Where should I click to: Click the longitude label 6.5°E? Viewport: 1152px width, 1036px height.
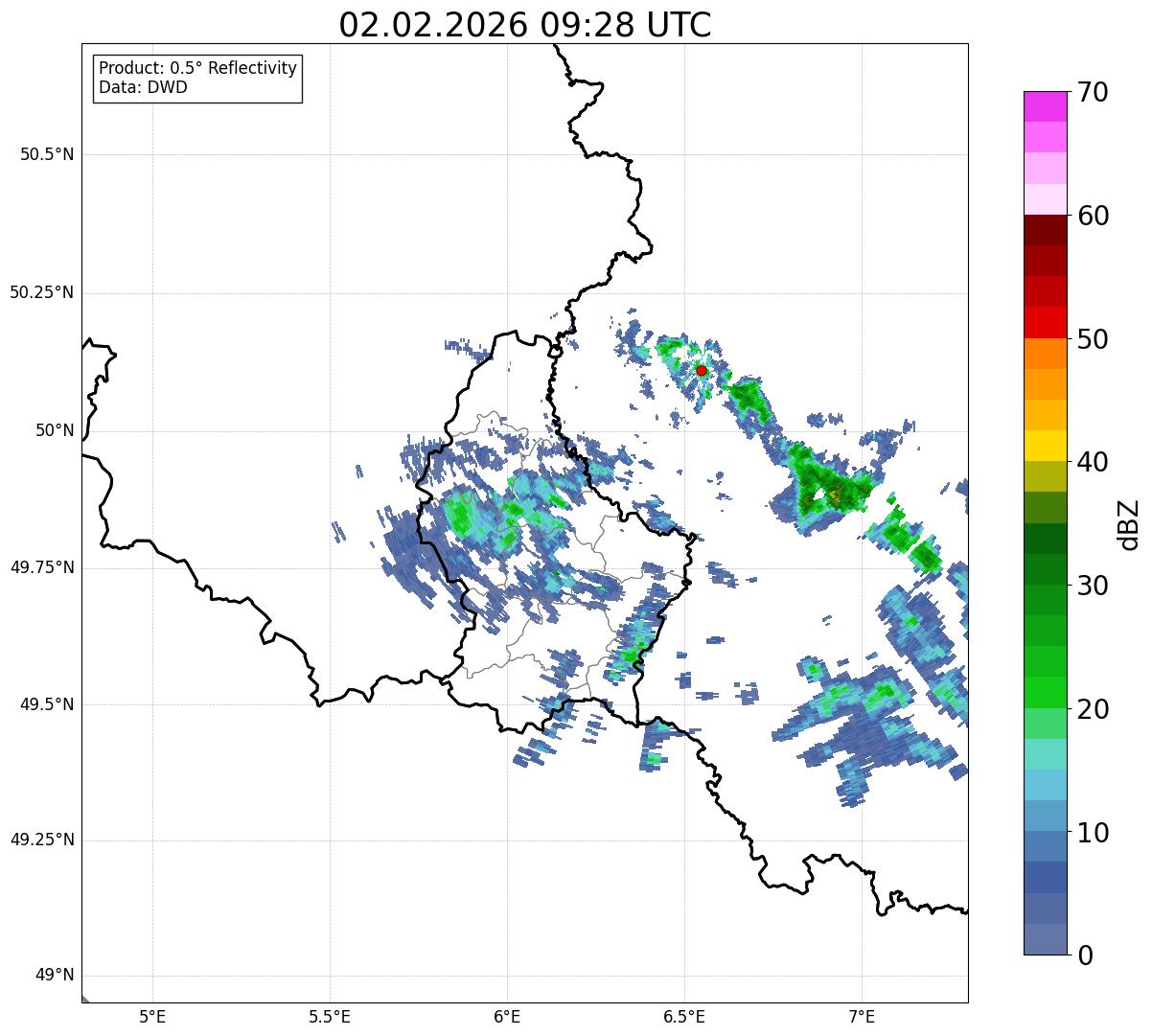[685, 1016]
